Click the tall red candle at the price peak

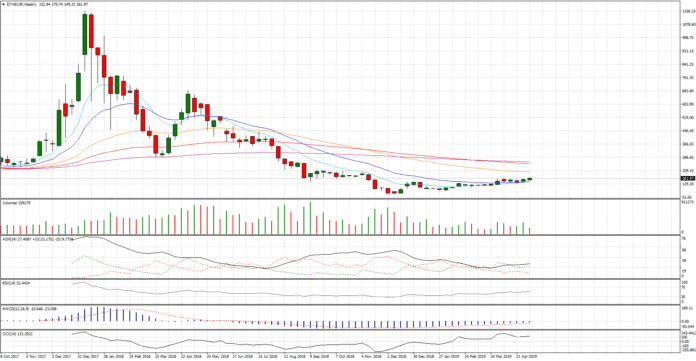[x=91, y=31]
